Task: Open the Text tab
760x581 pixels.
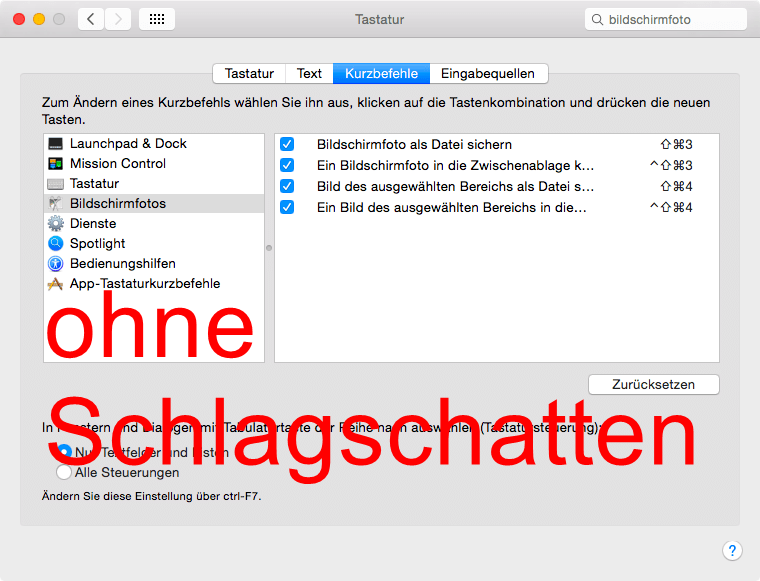Action: click(309, 73)
